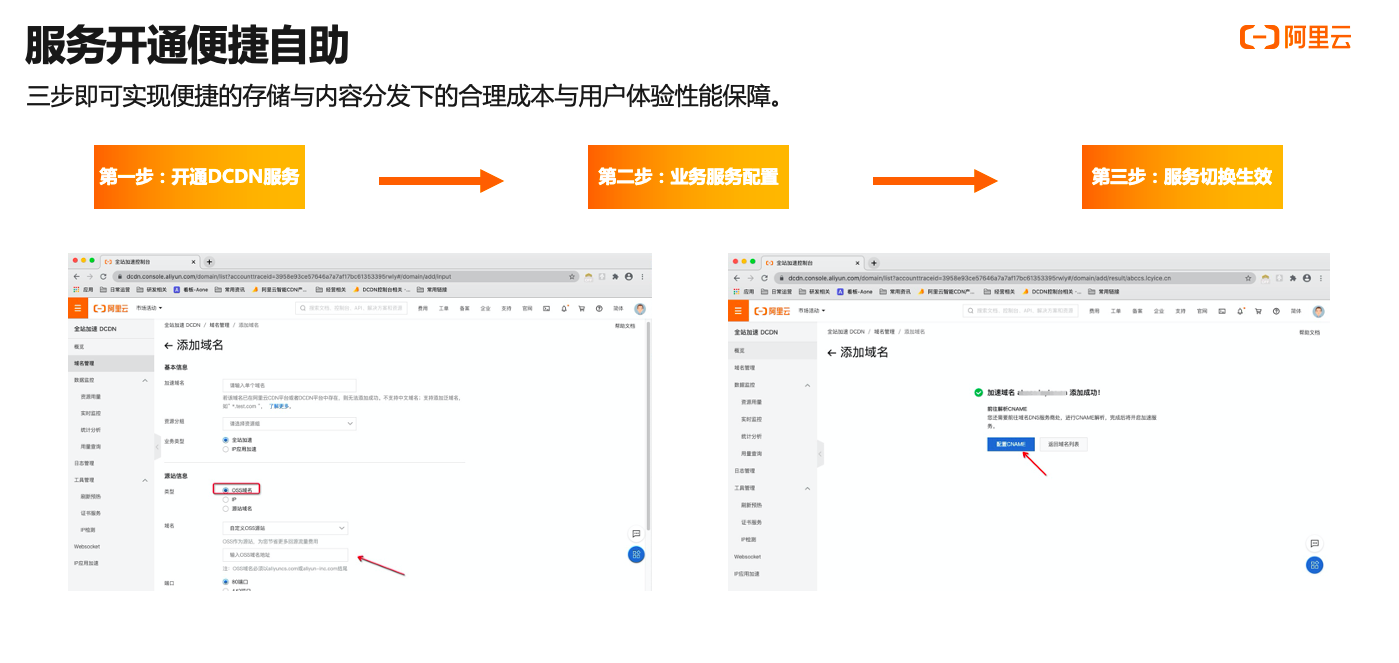The image size is (1399, 663).
Task: Open Chrome profile icon in left browser
Action: [629, 276]
